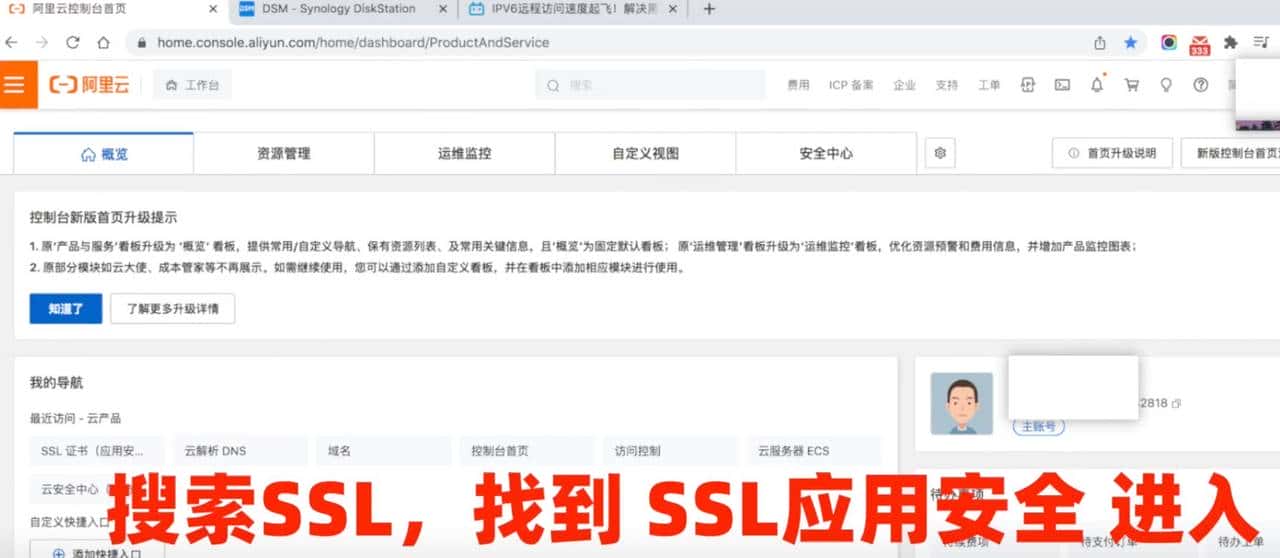1280x558 pixels.
Task: Open the colorful circular browser extension
Action: pos(1169,43)
